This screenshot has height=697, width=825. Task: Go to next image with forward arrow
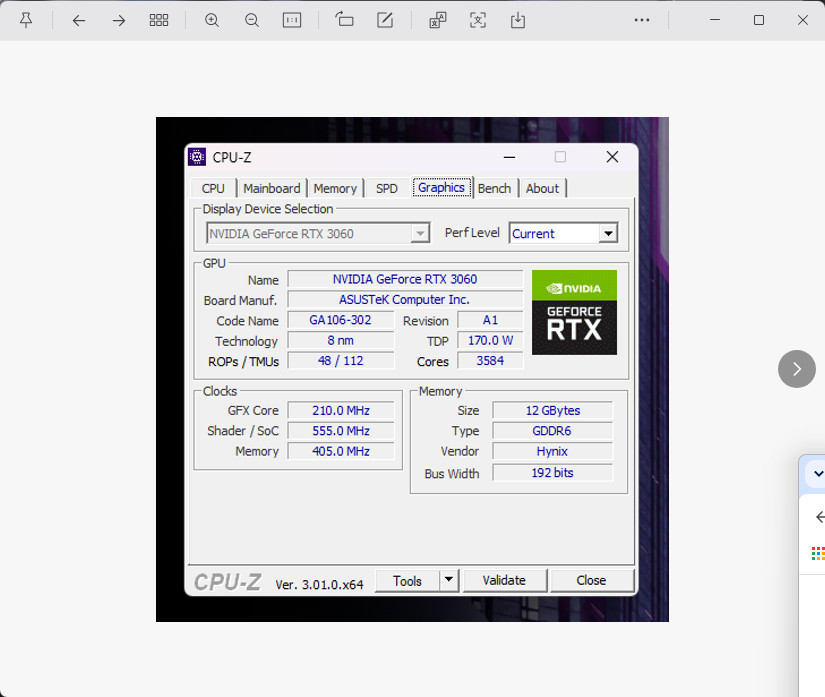click(x=119, y=21)
